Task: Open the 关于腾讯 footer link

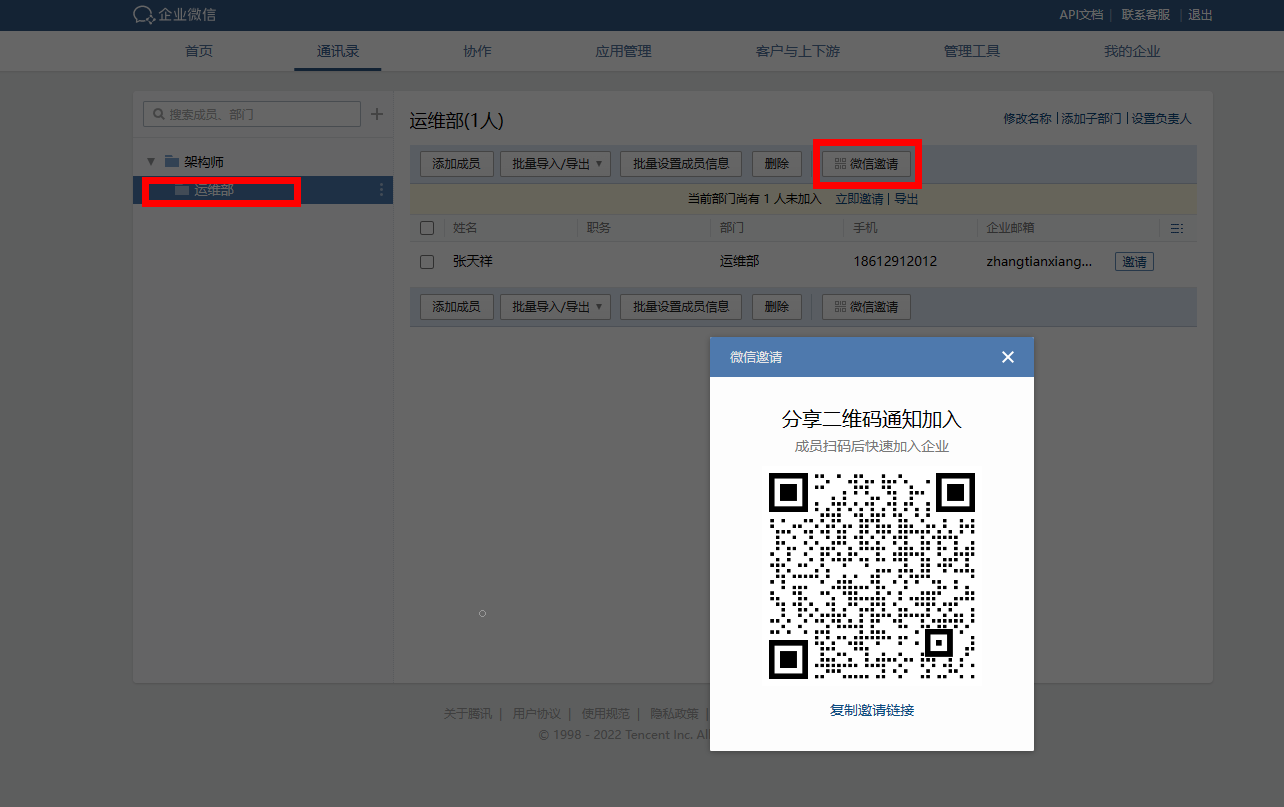Action: (x=468, y=714)
